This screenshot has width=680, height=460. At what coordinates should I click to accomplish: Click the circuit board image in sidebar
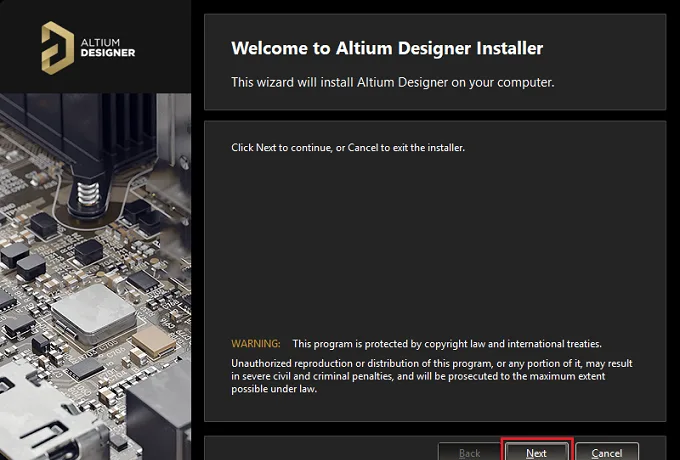(x=95, y=276)
